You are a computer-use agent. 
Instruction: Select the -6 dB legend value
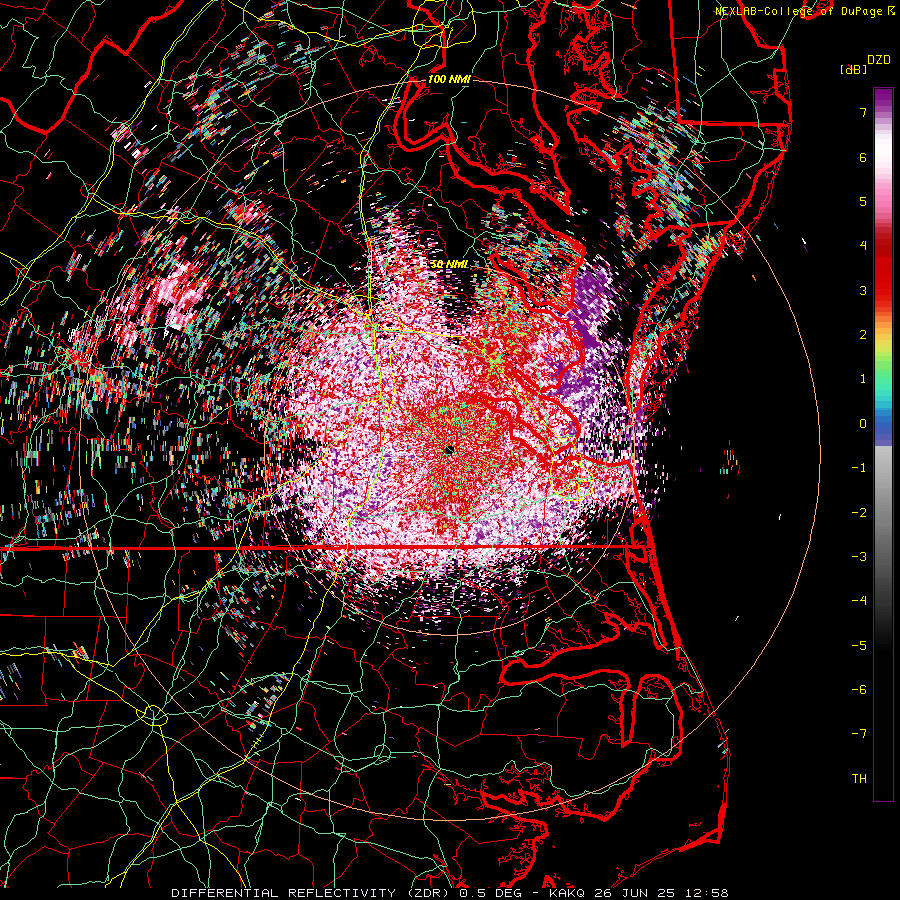pos(859,689)
